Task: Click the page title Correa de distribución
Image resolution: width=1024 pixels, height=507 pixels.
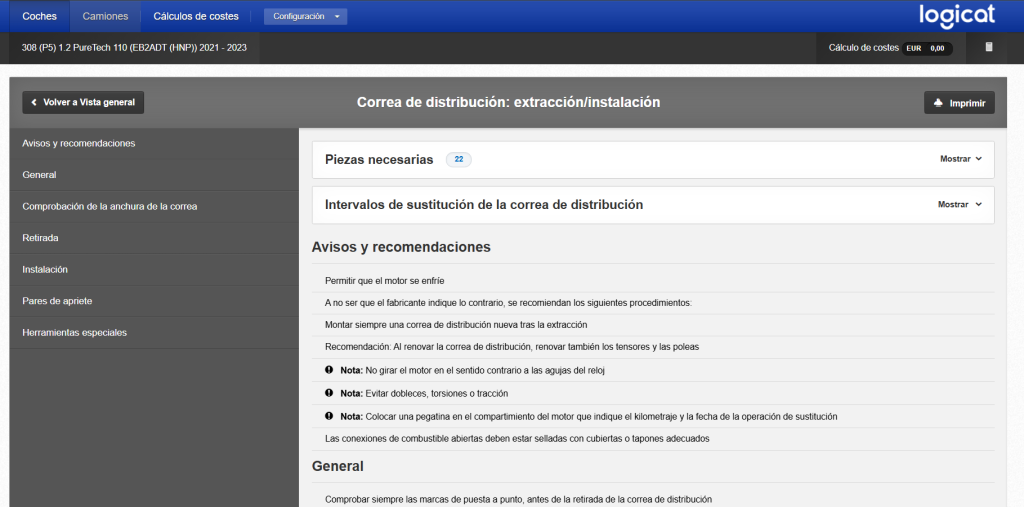Action: click(x=508, y=102)
